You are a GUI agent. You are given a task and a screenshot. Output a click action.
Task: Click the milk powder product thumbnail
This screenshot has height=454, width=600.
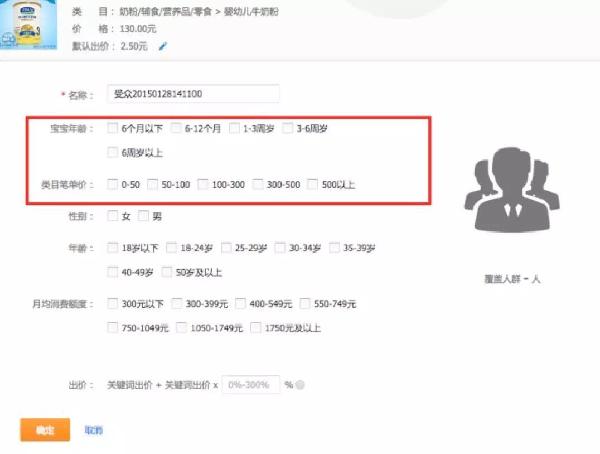click(28, 24)
